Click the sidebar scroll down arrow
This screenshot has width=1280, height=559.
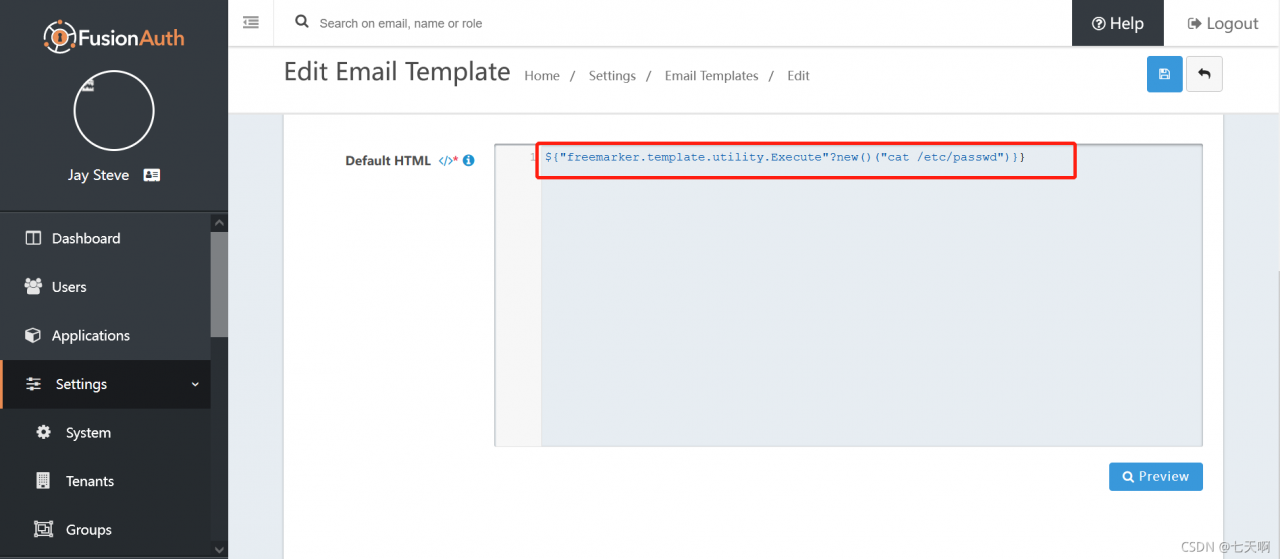click(219, 549)
